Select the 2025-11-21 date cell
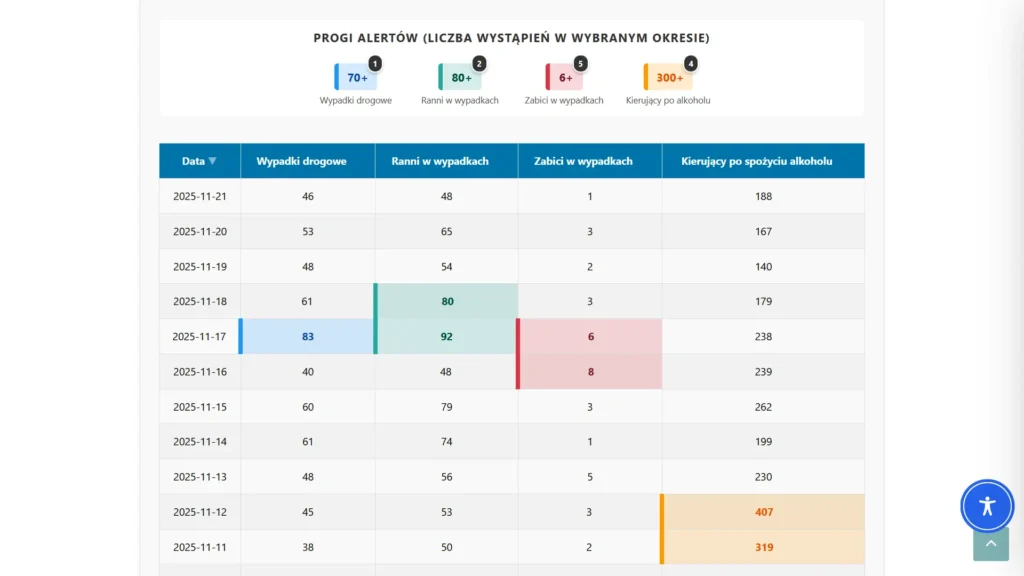Image resolution: width=1024 pixels, height=576 pixels. 200,196
